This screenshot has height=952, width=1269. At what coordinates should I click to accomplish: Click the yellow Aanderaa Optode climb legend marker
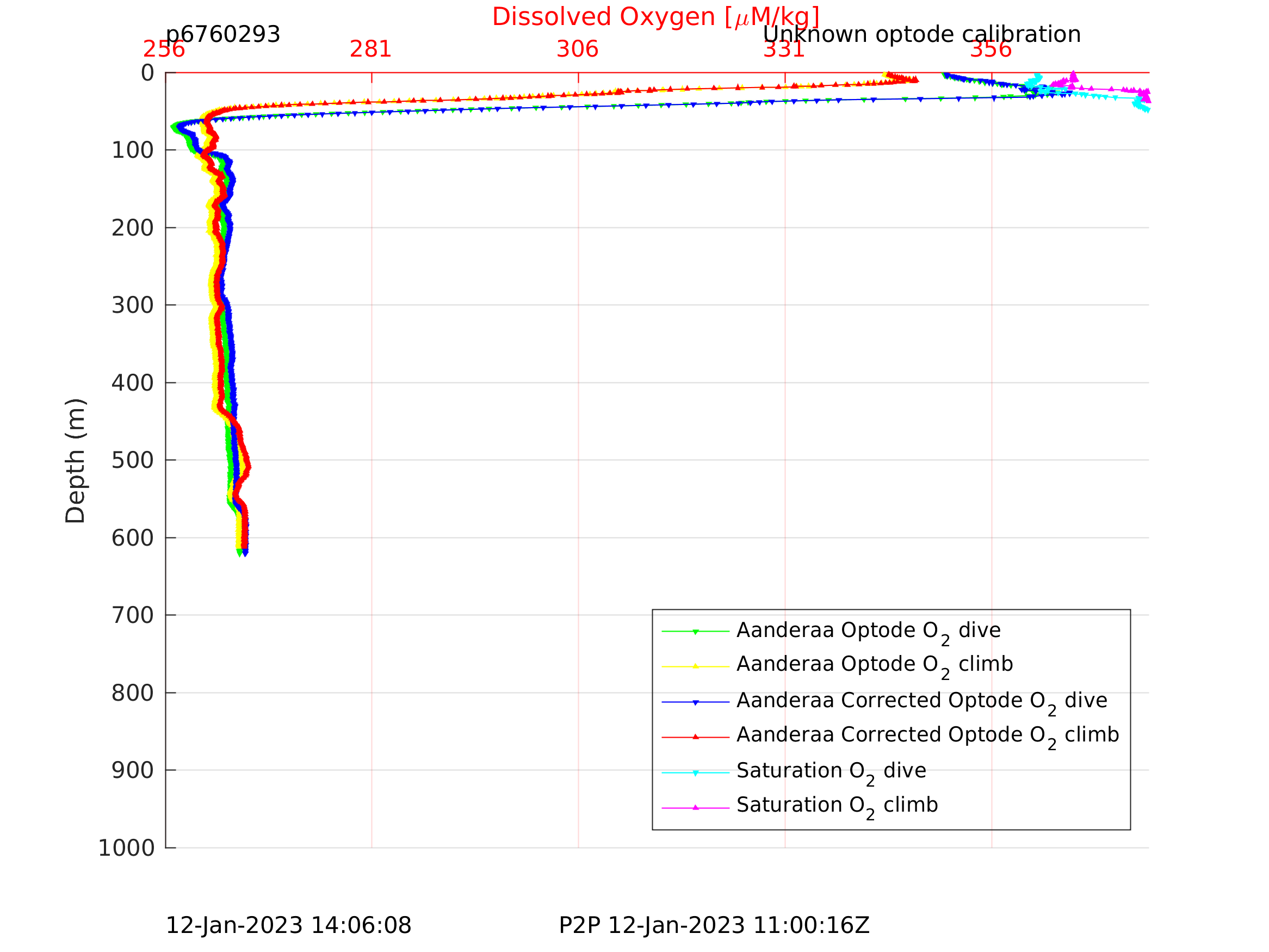695,666
